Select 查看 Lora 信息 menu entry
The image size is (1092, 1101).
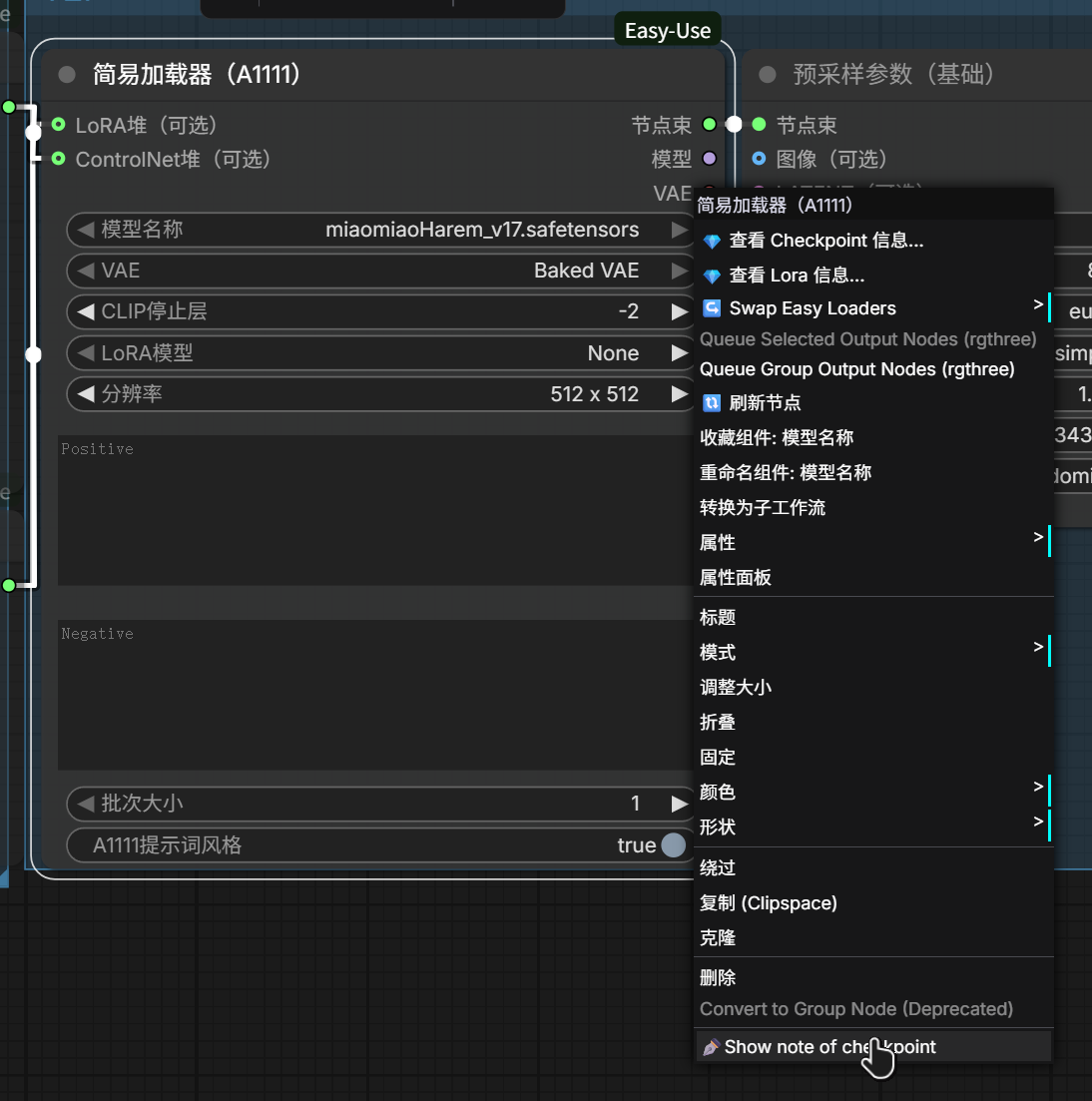872,275
